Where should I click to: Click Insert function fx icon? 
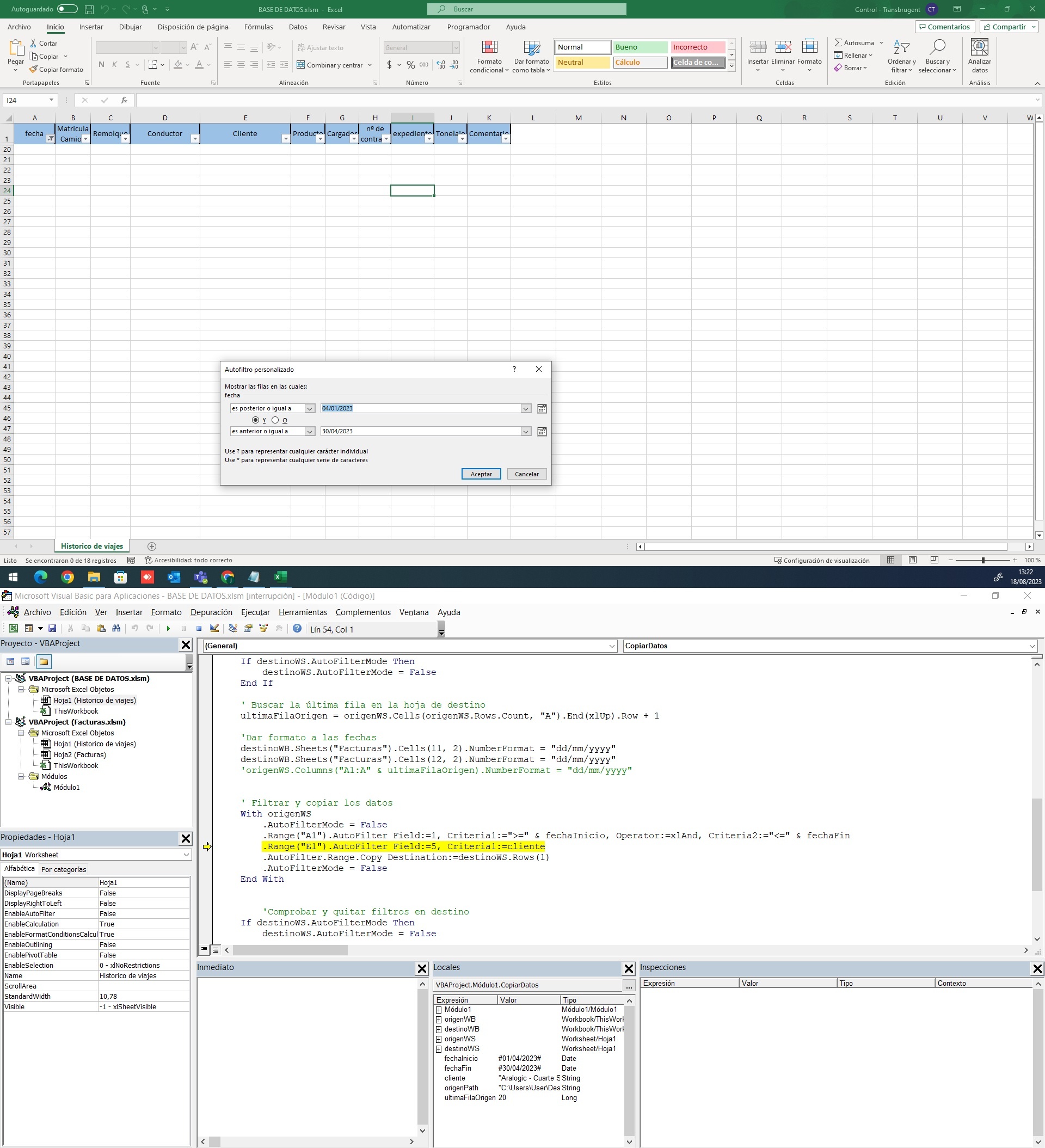click(x=124, y=100)
